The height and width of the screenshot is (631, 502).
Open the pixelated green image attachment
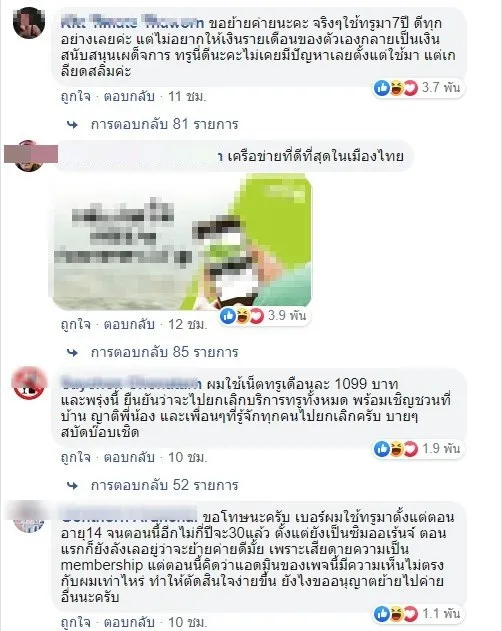point(182,242)
